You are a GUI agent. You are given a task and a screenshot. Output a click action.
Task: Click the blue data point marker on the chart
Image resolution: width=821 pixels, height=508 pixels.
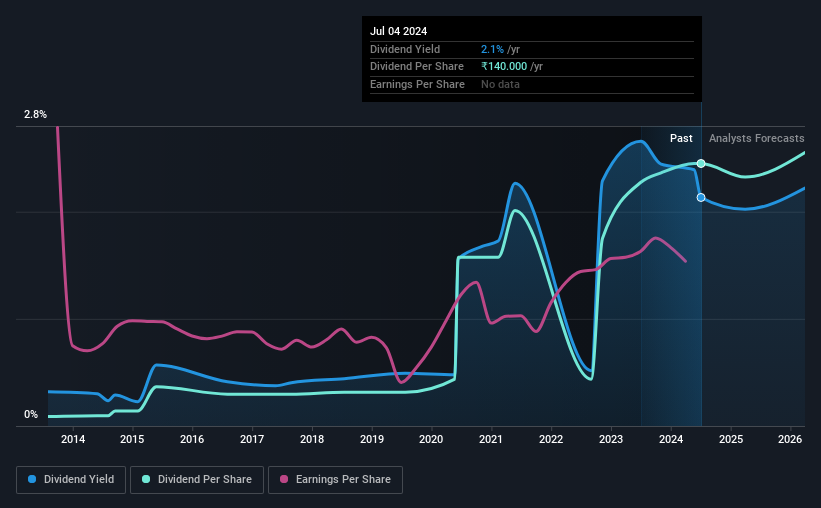pos(701,197)
